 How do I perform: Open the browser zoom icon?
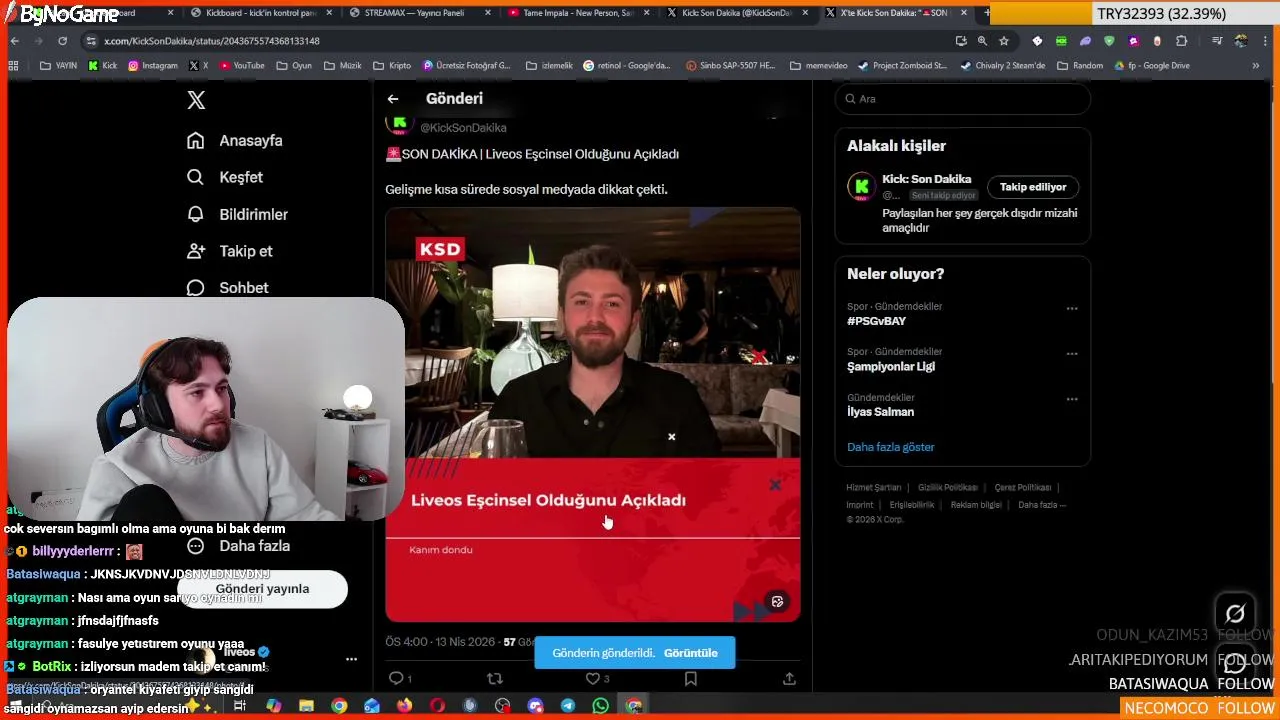[982, 41]
